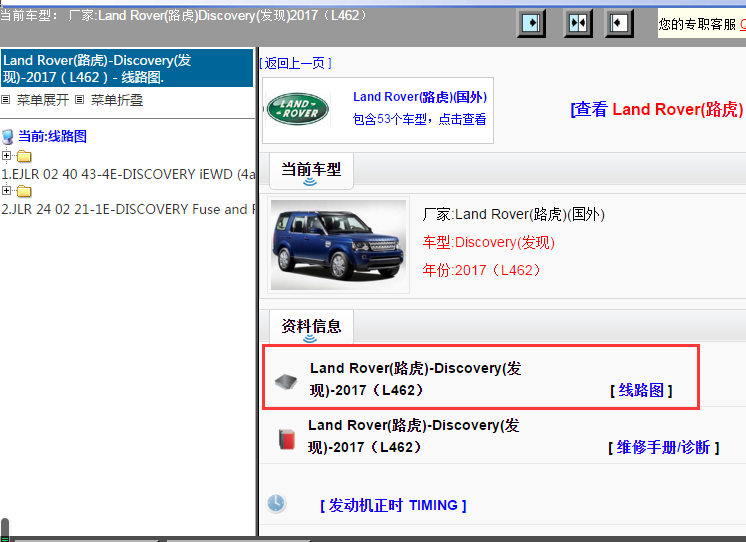Click the Land Rover Discovery title in the 线路图 row
Viewport: 746px width, 542px height.
tap(415, 379)
